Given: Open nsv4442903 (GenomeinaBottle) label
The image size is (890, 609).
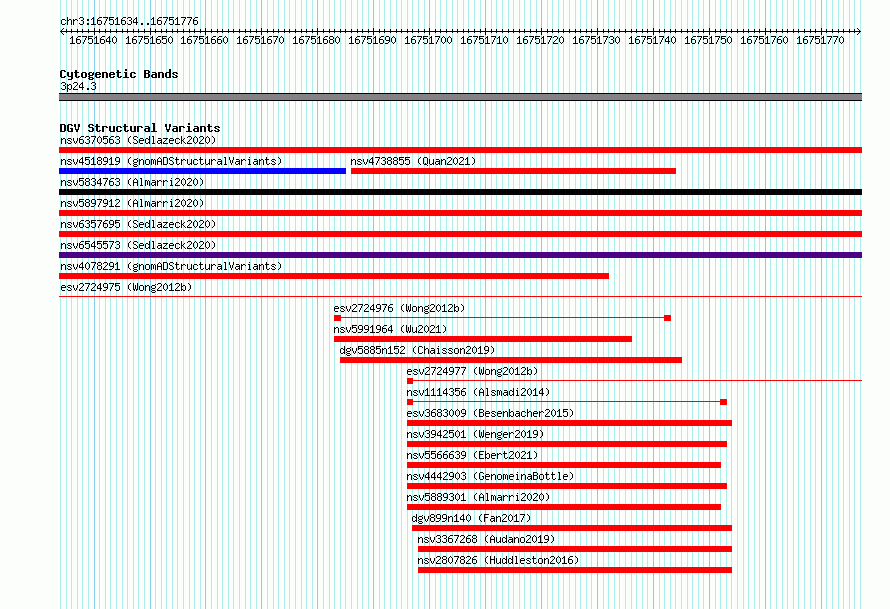Looking at the screenshot, I should (x=490, y=476).
